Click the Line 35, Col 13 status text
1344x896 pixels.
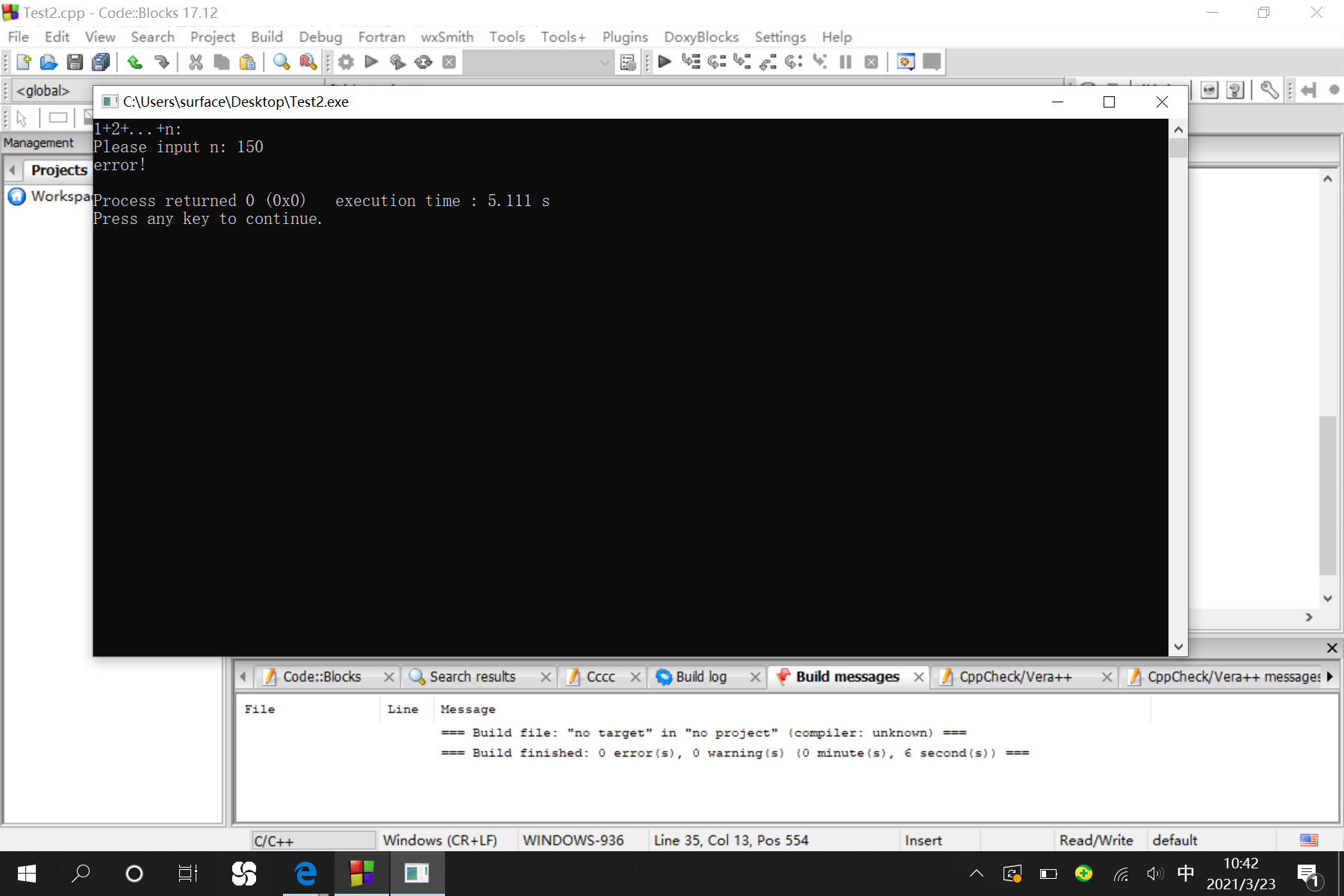731,841
